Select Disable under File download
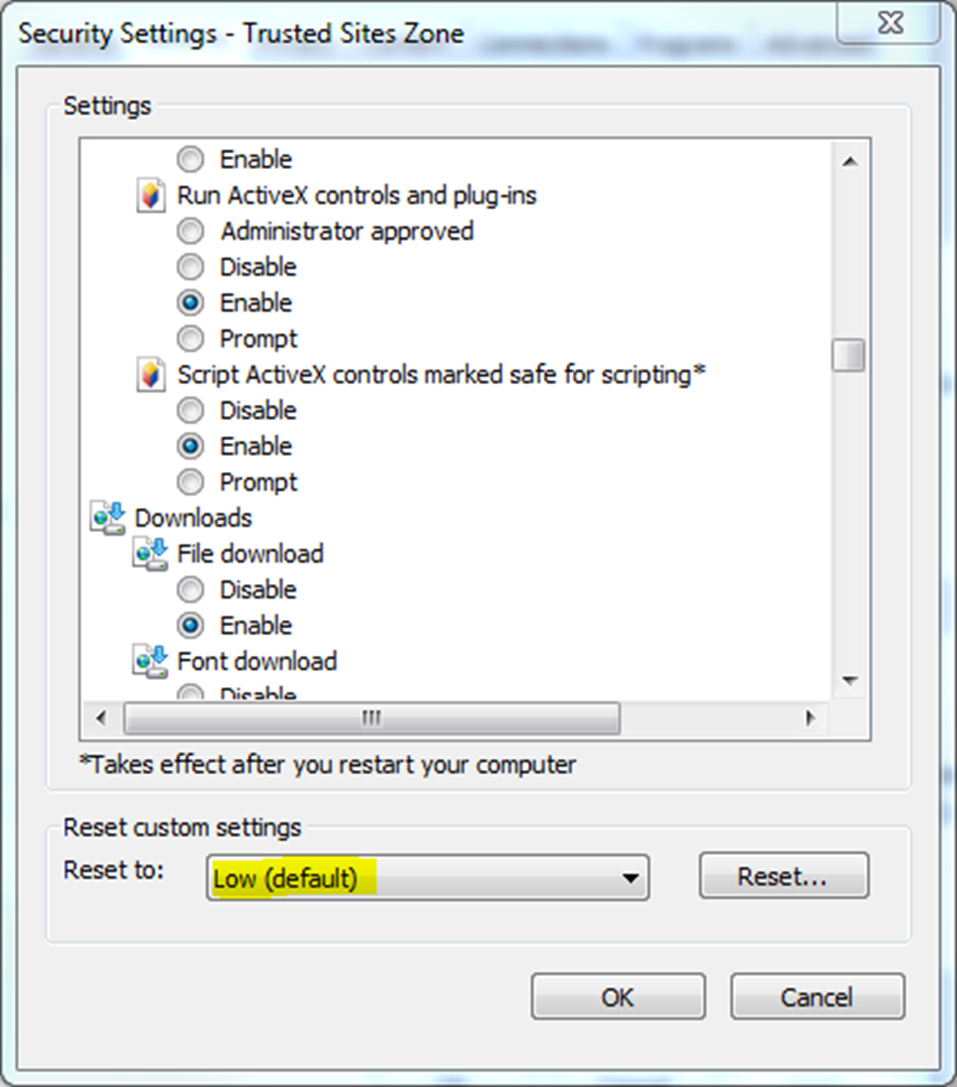Image resolution: width=957 pixels, height=1087 pixels. pos(190,590)
